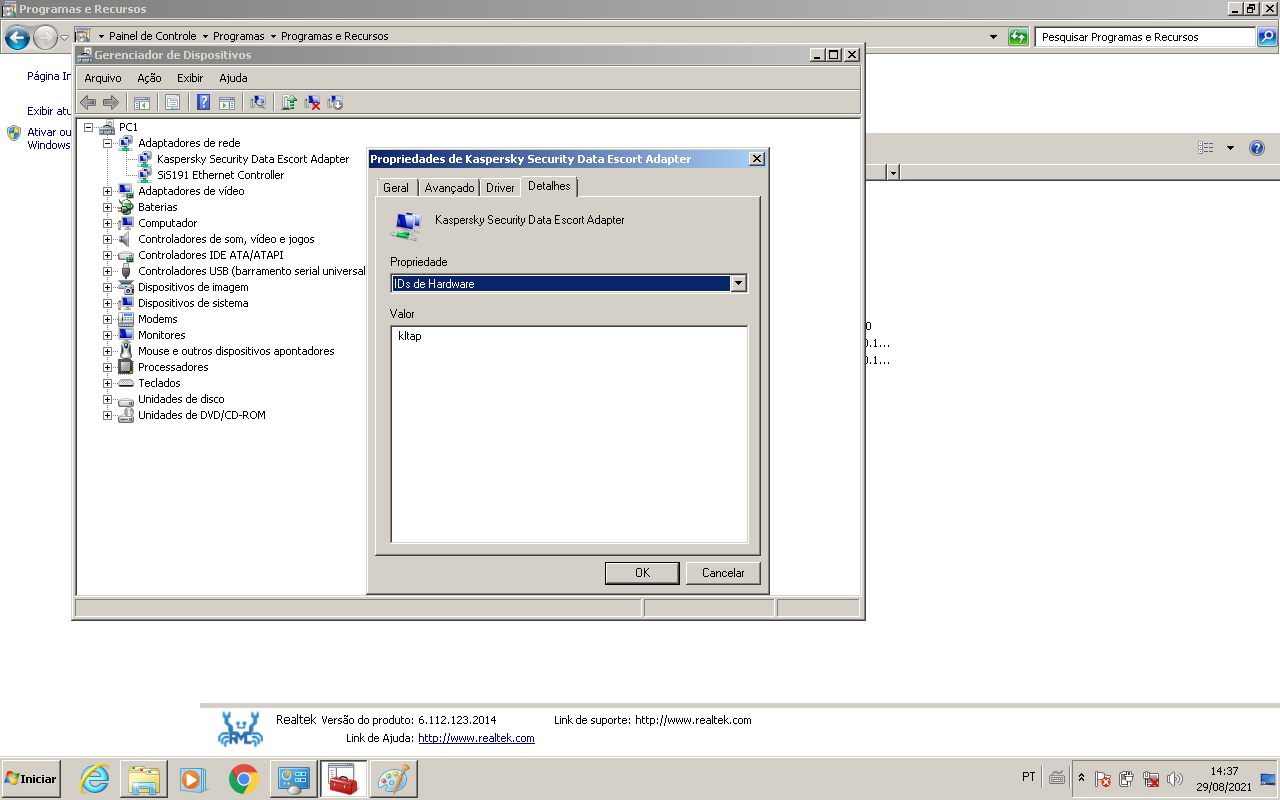Open the view options dropdown arrow
Viewport: 1280px width, 800px height.
(x=1230, y=148)
